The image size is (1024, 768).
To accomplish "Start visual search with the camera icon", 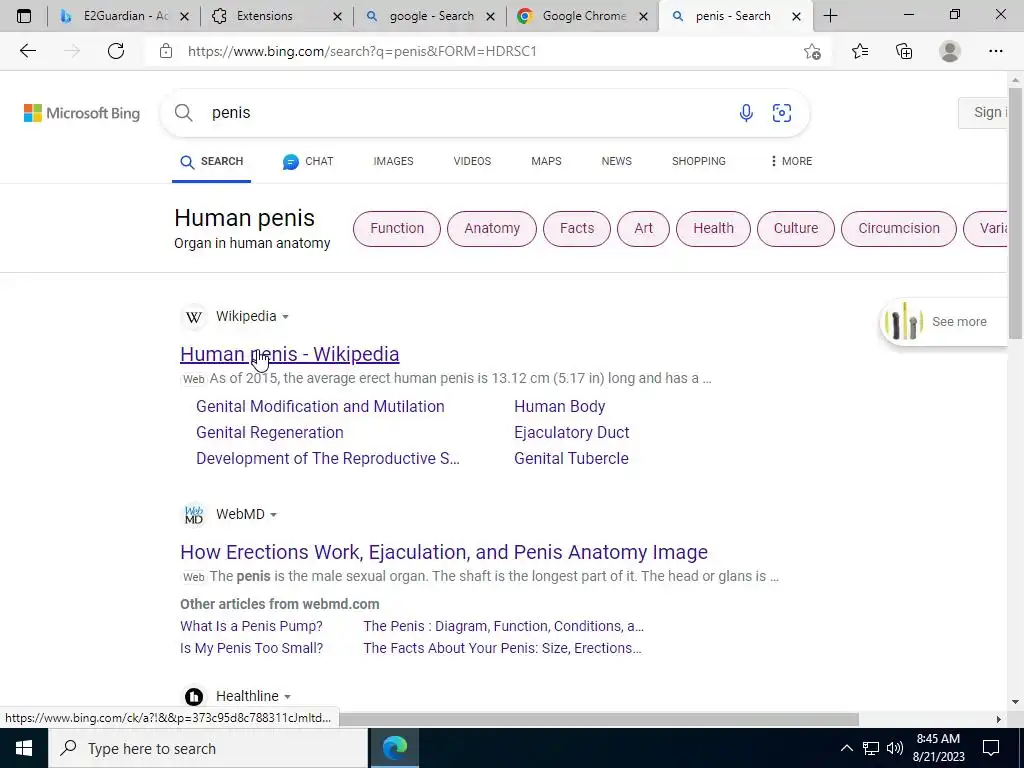I will 782,113.
